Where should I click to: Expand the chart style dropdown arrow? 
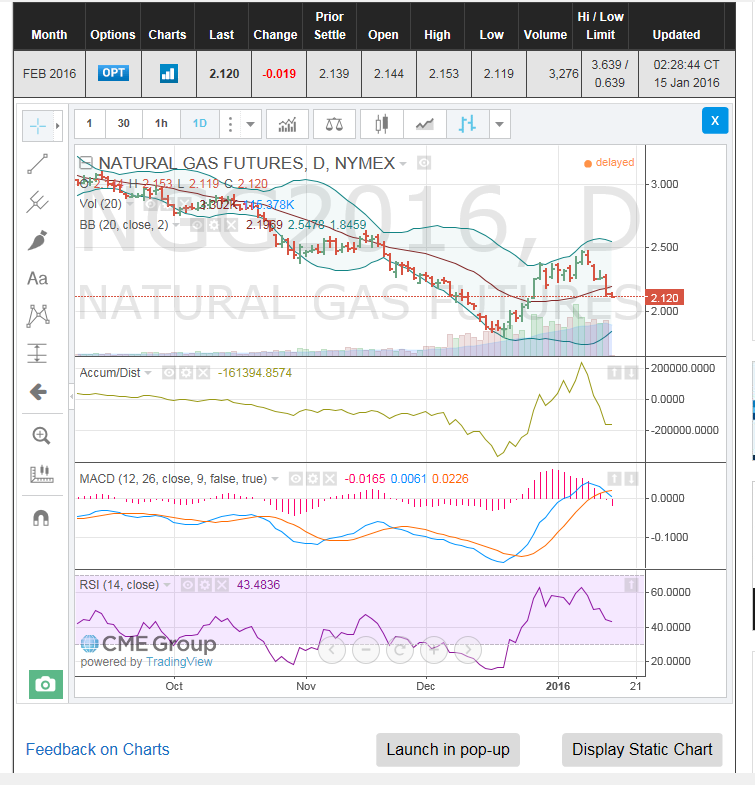click(x=499, y=124)
